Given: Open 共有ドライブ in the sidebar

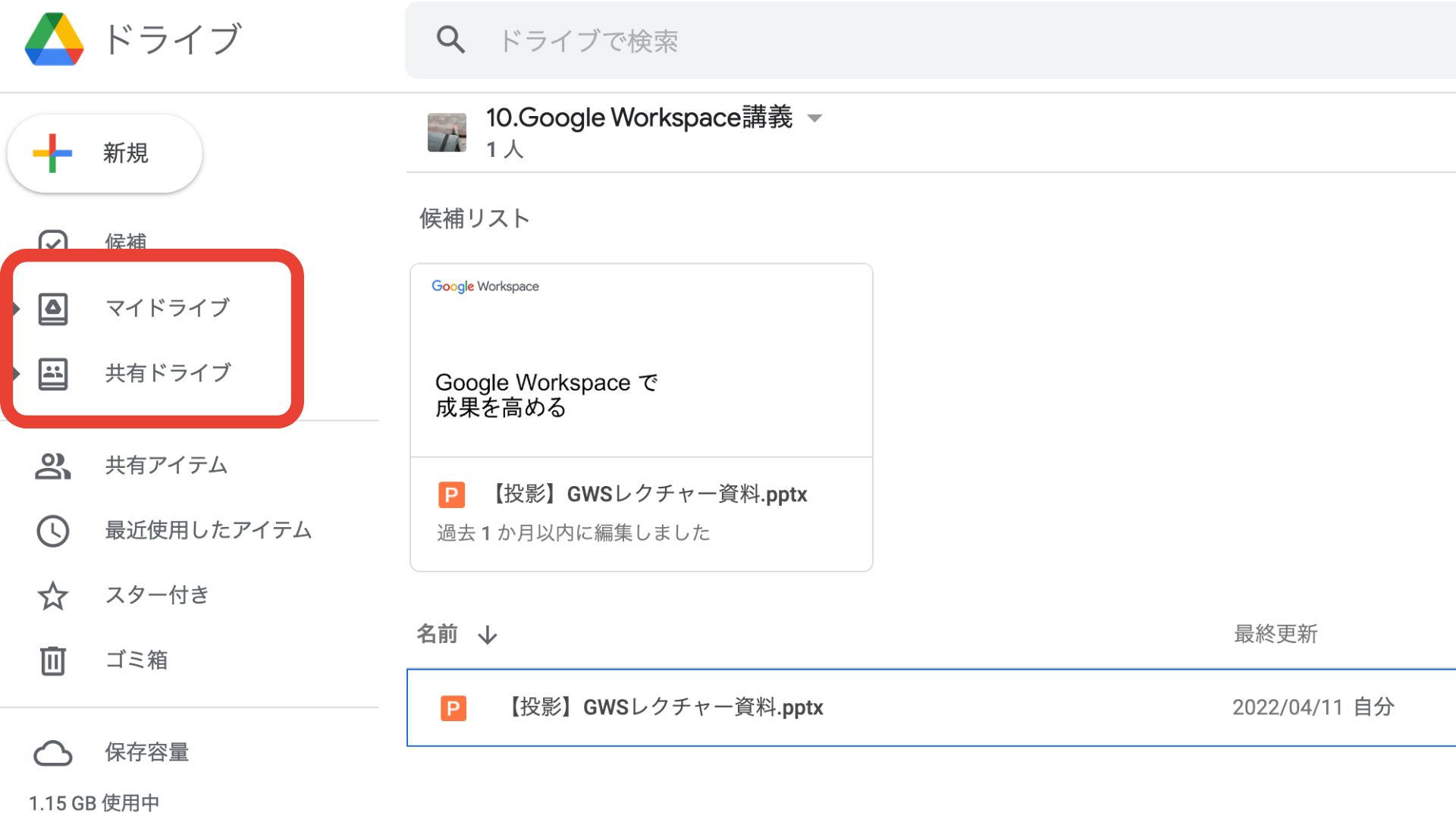Looking at the screenshot, I should click(x=168, y=373).
